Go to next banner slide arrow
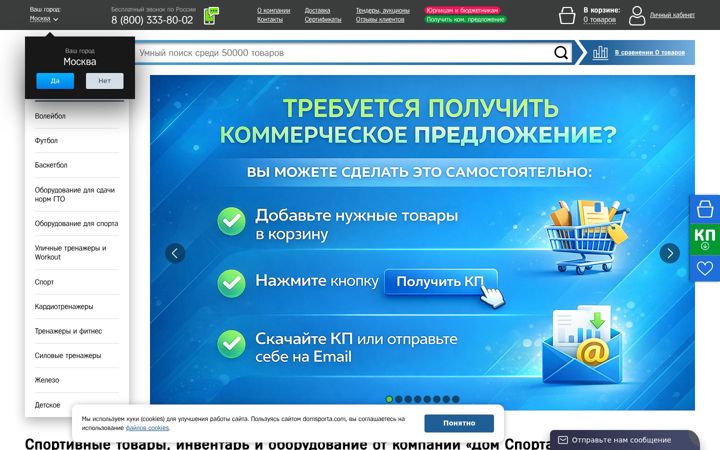The height and width of the screenshot is (450, 720). click(x=669, y=253)
